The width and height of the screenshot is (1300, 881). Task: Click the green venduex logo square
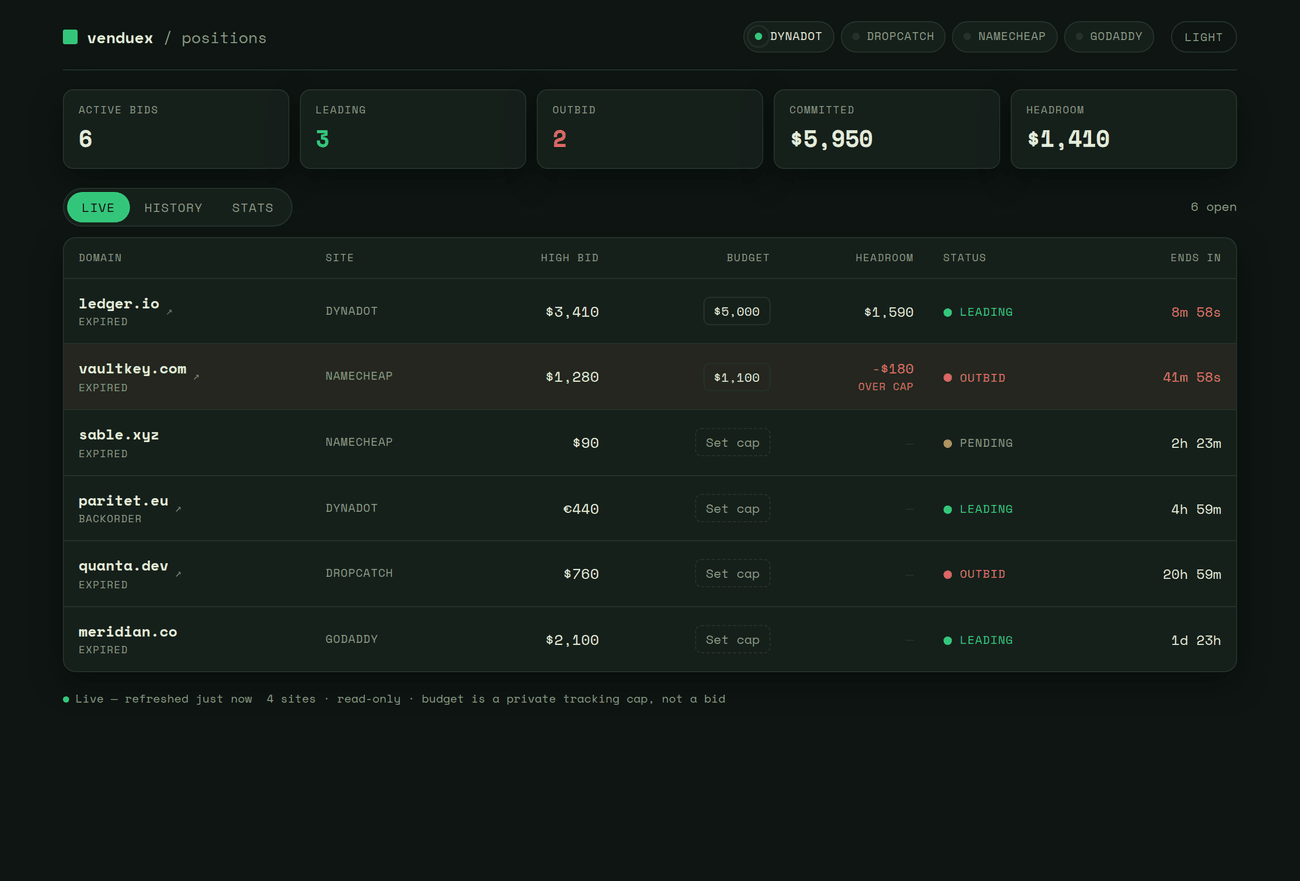(x=70, y=37)
